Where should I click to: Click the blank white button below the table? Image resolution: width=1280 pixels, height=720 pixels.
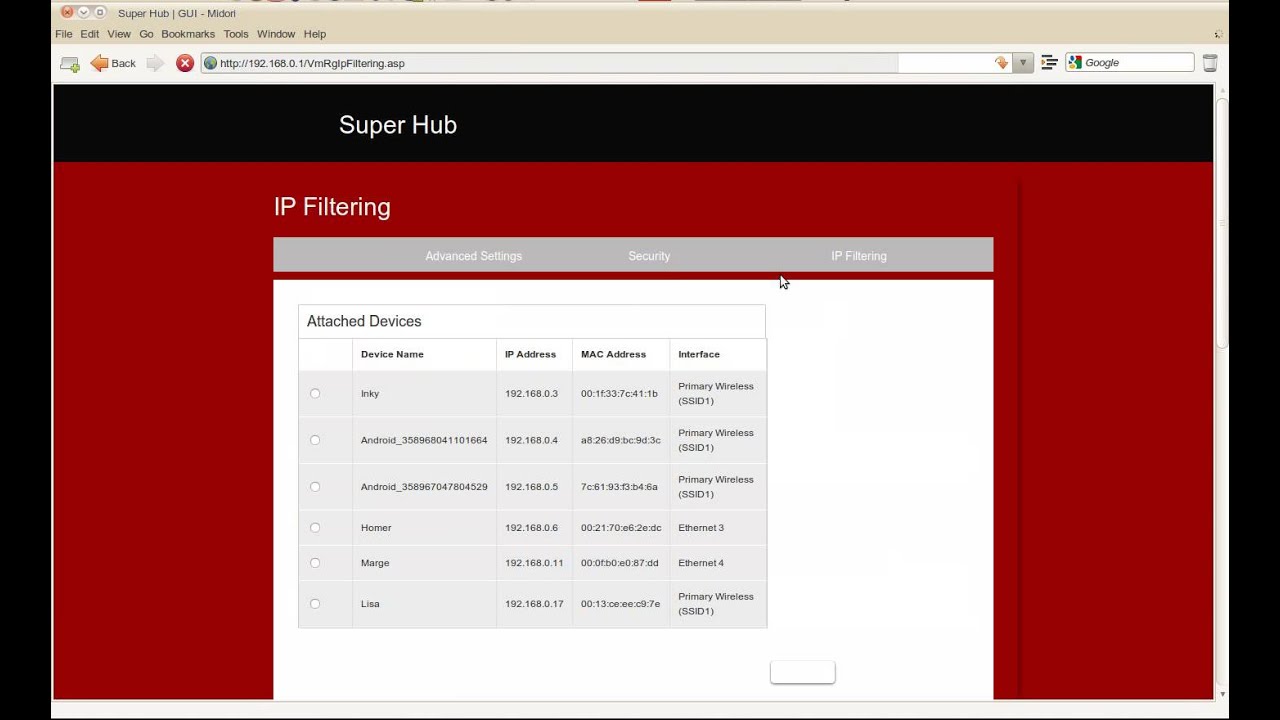[x=802, y=673]
